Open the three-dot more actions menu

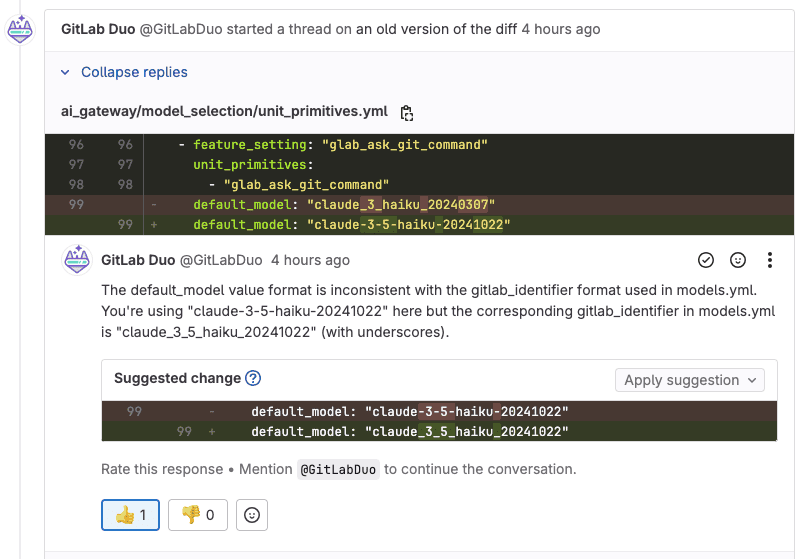tap(769, 261)
